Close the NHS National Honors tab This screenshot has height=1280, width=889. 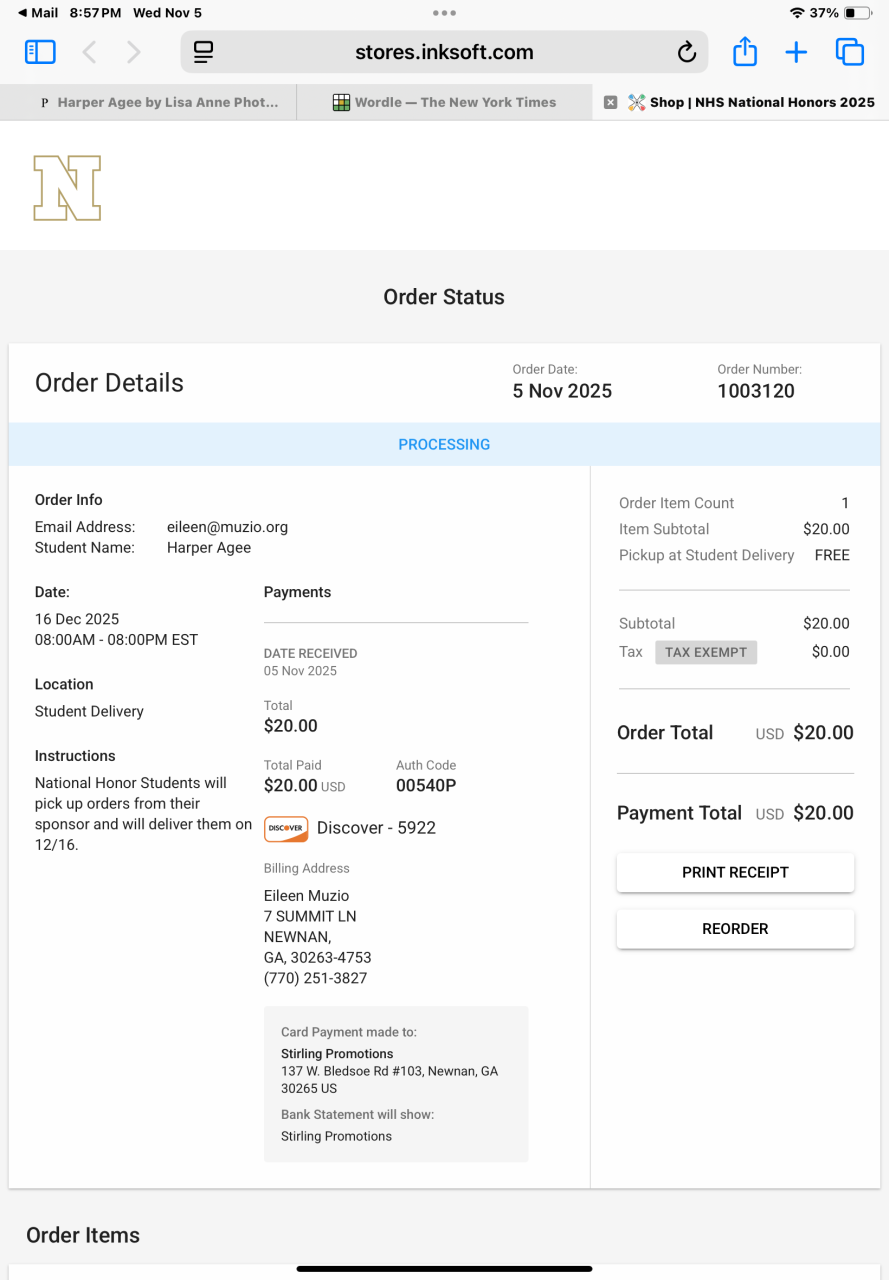pos(611,102)
